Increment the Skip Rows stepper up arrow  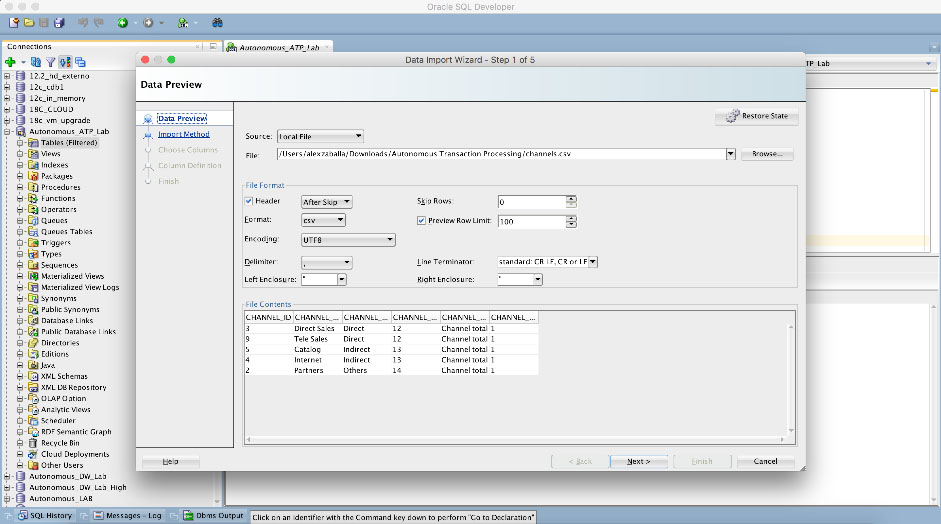click(571, 198)
